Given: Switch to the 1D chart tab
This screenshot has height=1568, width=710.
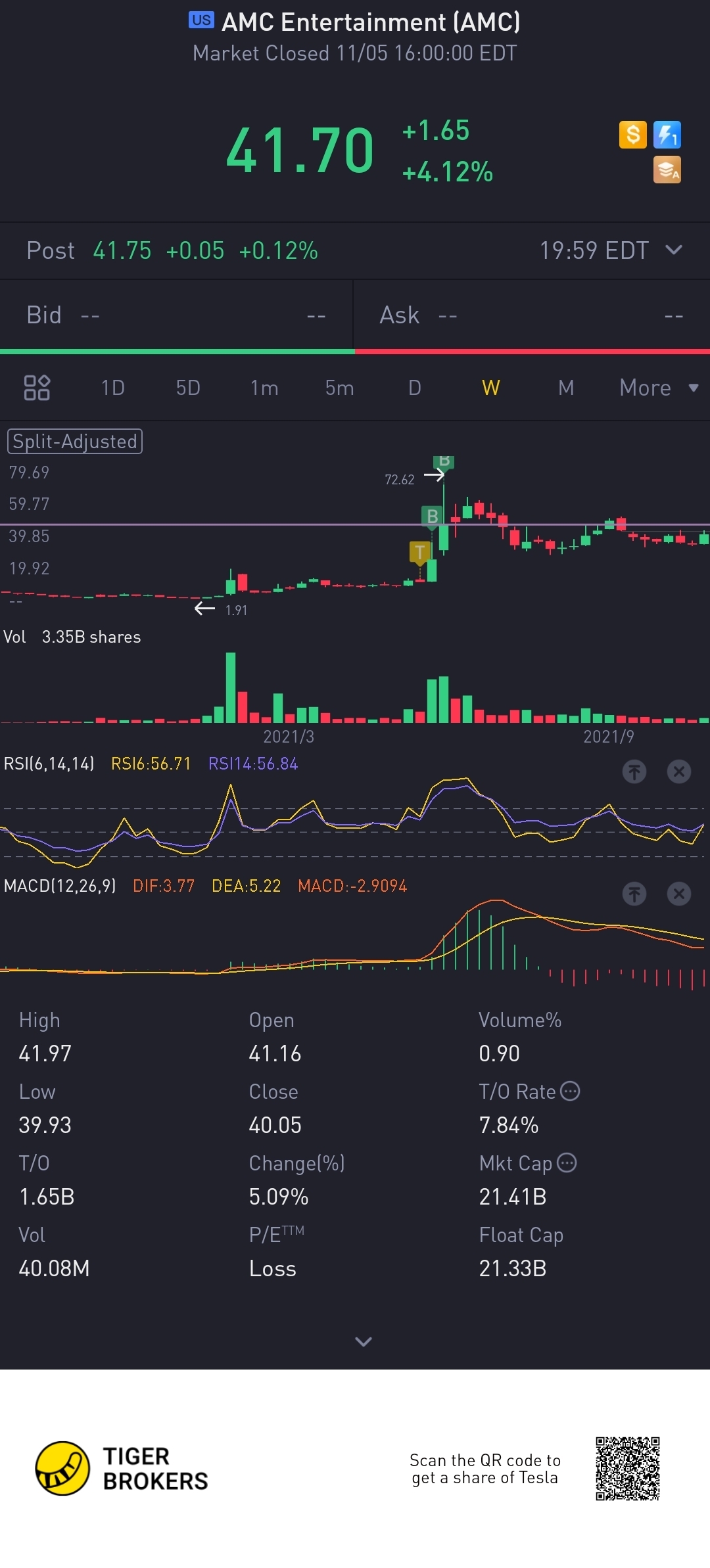Looking at the screenshot, I should pyautogui.click(x=113, y=388).
